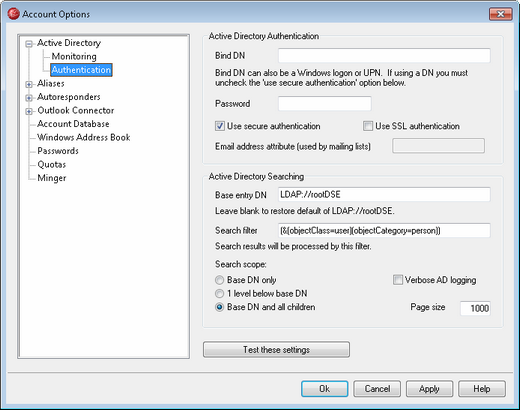
Task: Open the Quotas settings page
Action: click(x=52, y=164)
